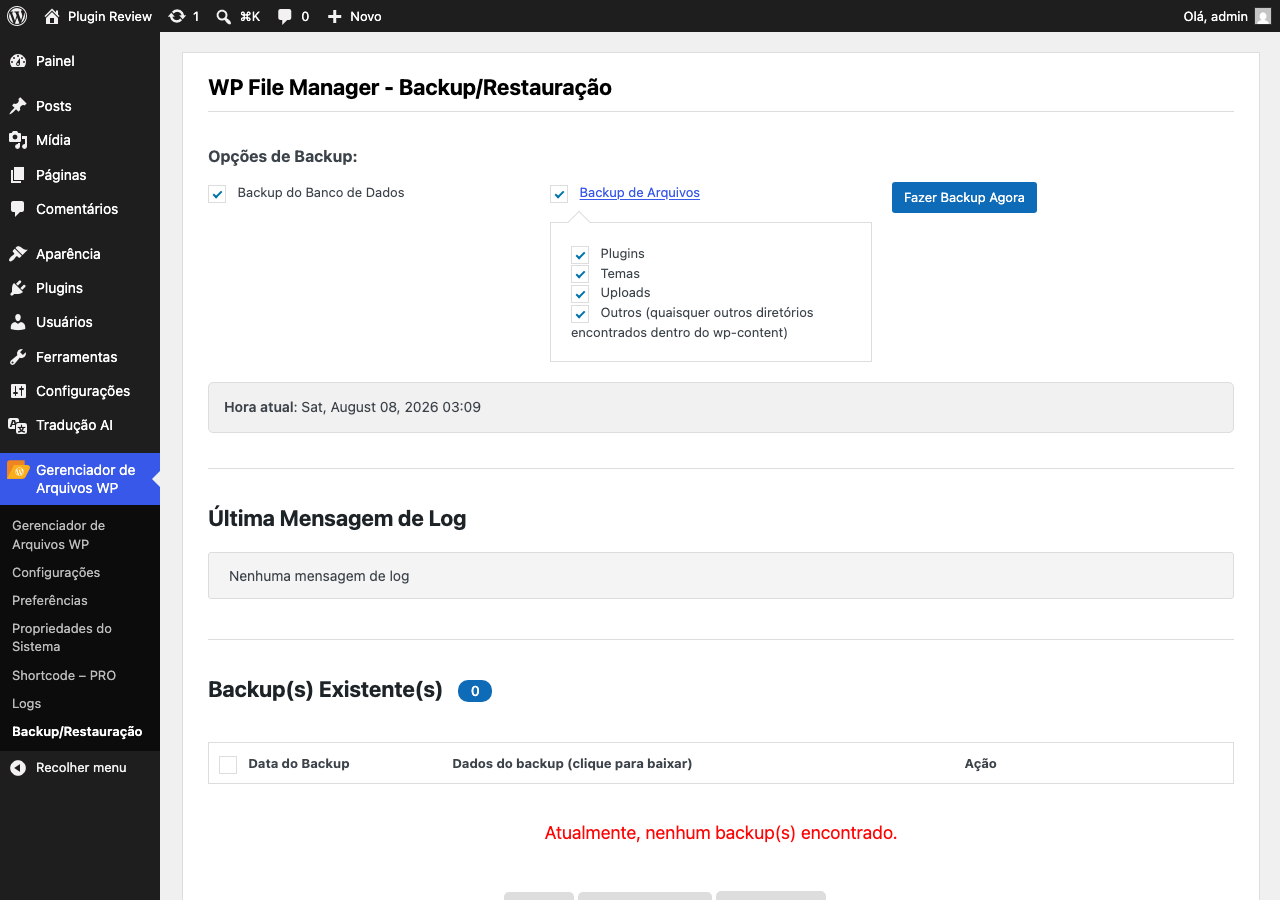Uncheck the Plugins backup checkbox

580,255
